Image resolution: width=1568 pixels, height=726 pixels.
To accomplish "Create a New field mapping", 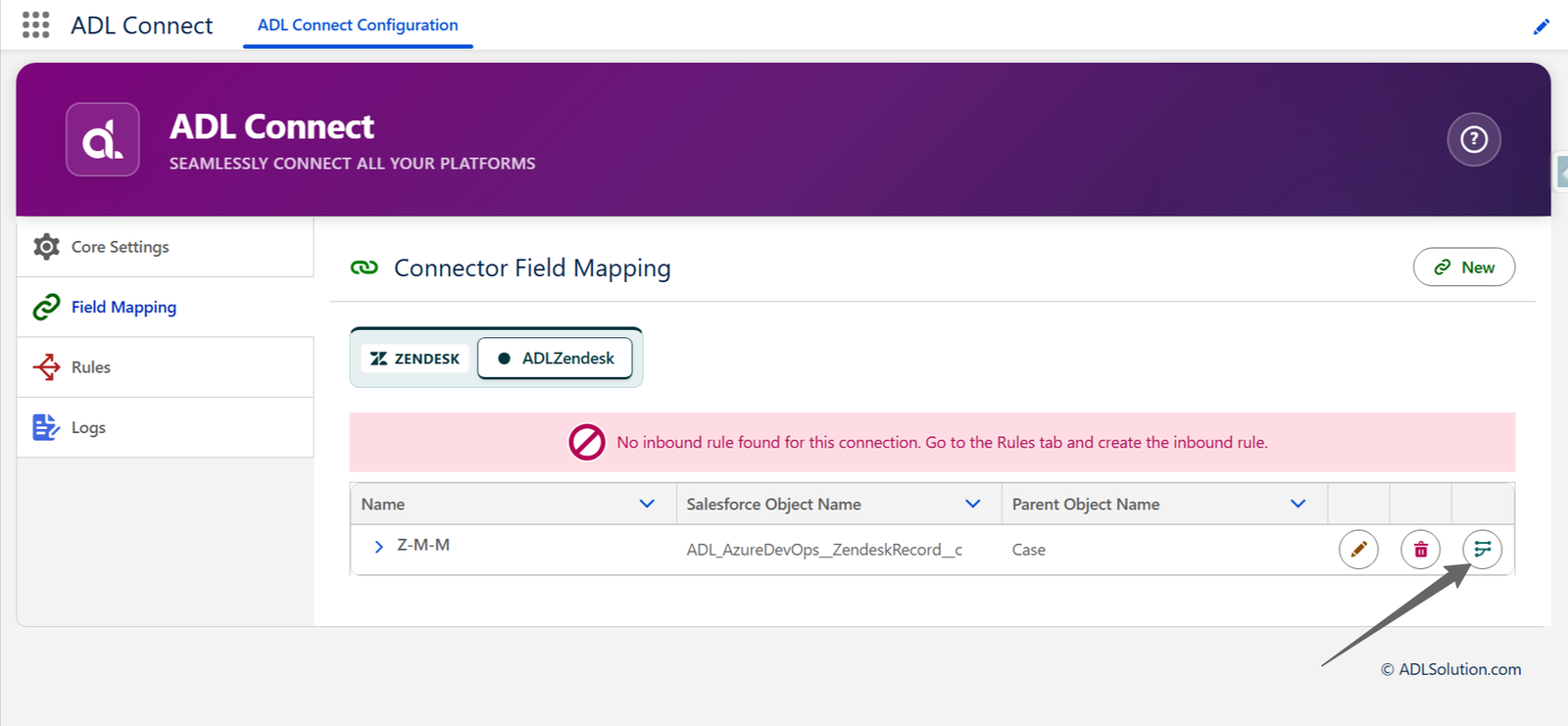I will [x=1464, y=267].
